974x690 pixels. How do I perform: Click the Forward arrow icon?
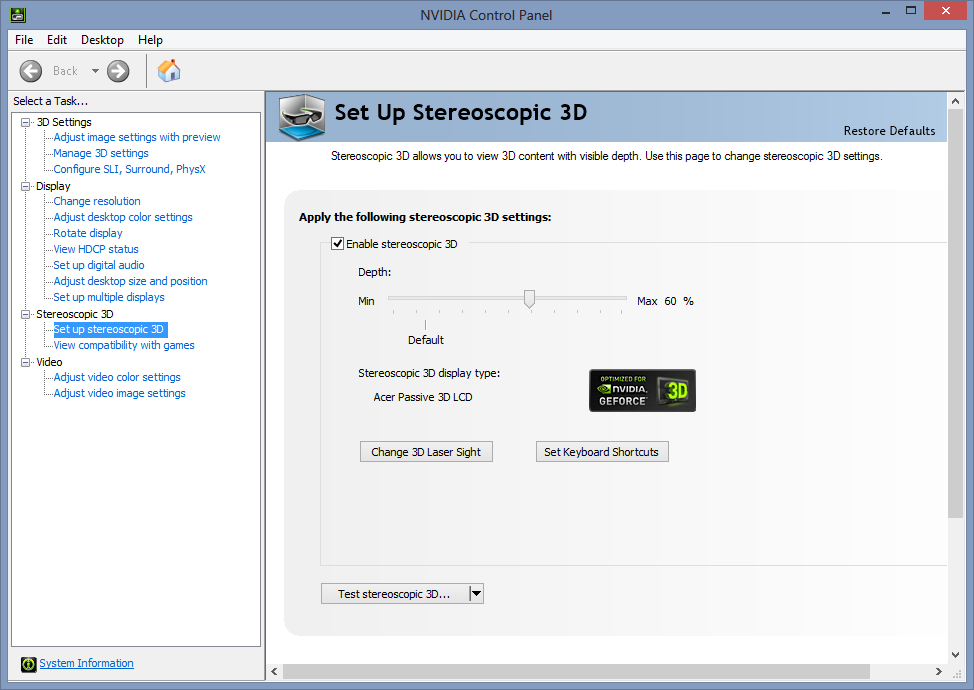[x=118, y=71]
